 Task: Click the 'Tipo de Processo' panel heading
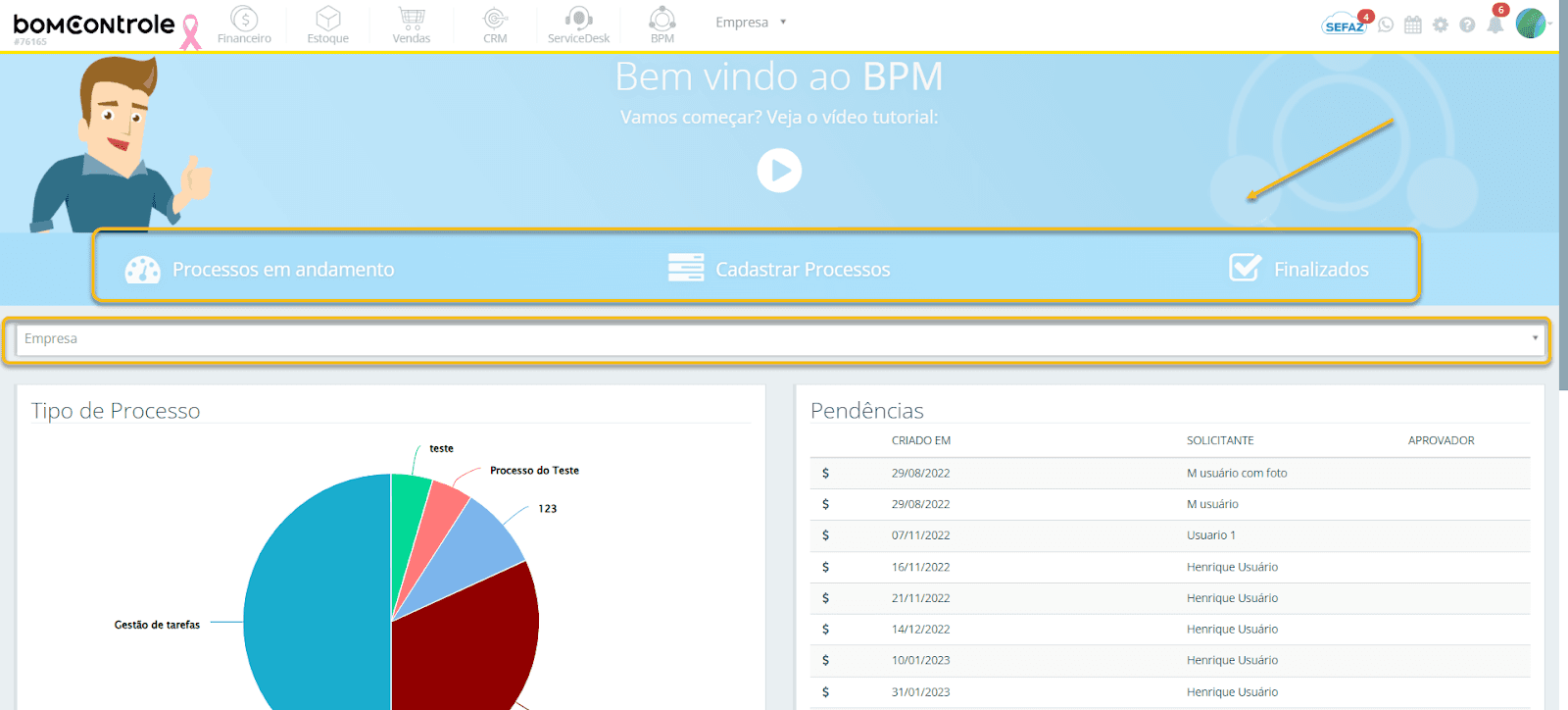point(116,410)
